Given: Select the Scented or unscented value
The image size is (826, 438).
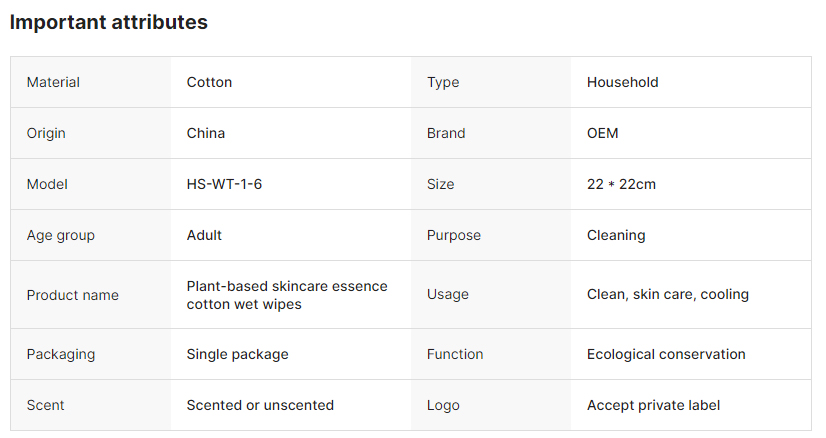Looking at the screenshot, I should tap(260, 405).
